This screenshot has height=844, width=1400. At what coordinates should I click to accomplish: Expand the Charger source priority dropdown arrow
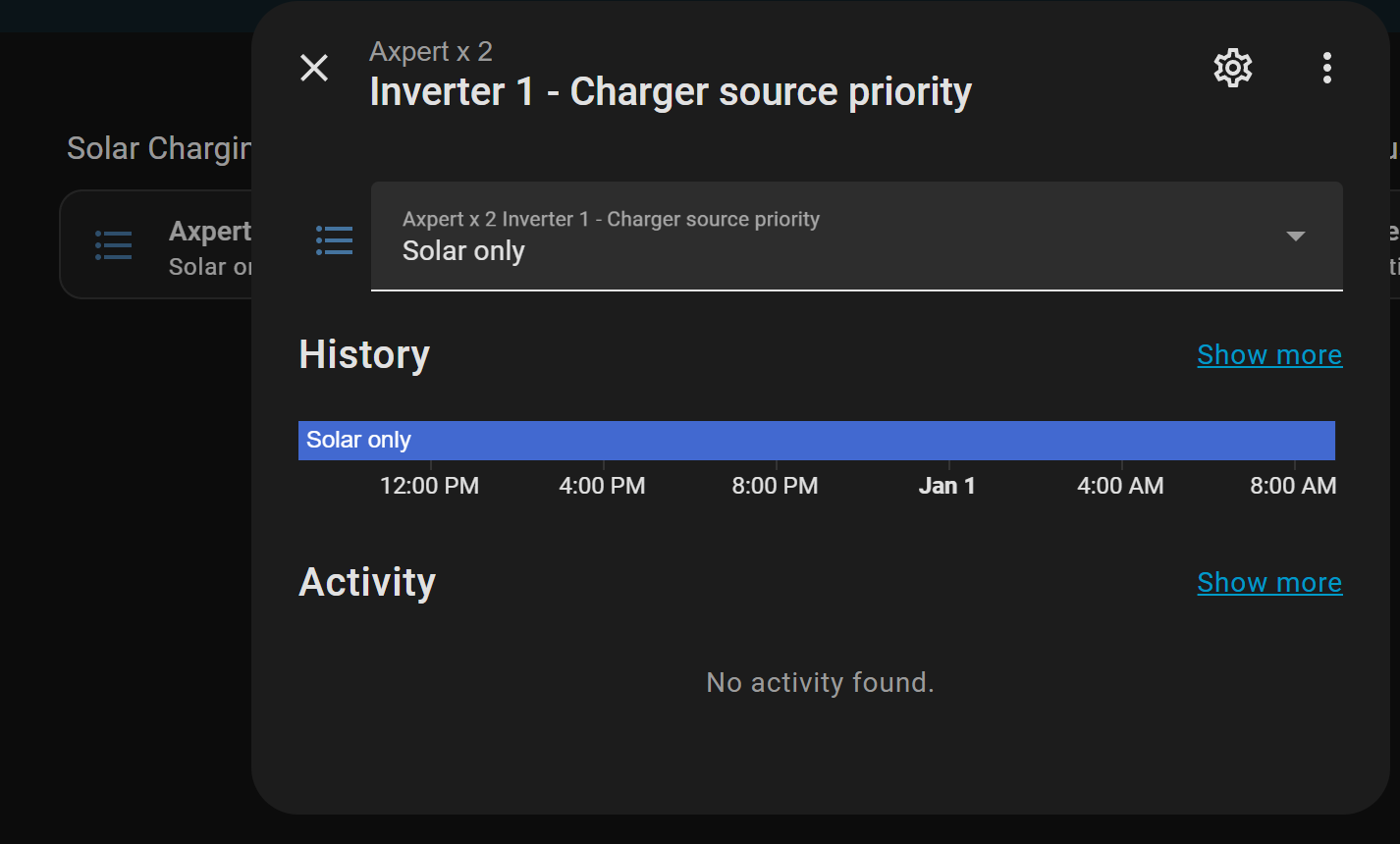click(1295, 237)
